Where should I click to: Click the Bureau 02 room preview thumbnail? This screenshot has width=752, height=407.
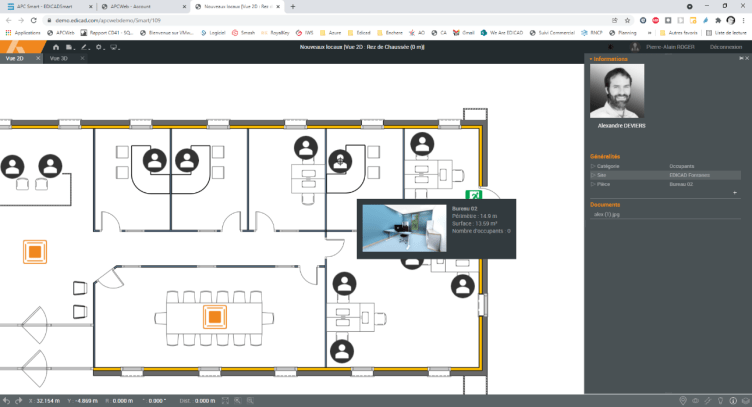click(x=404, y=228)
